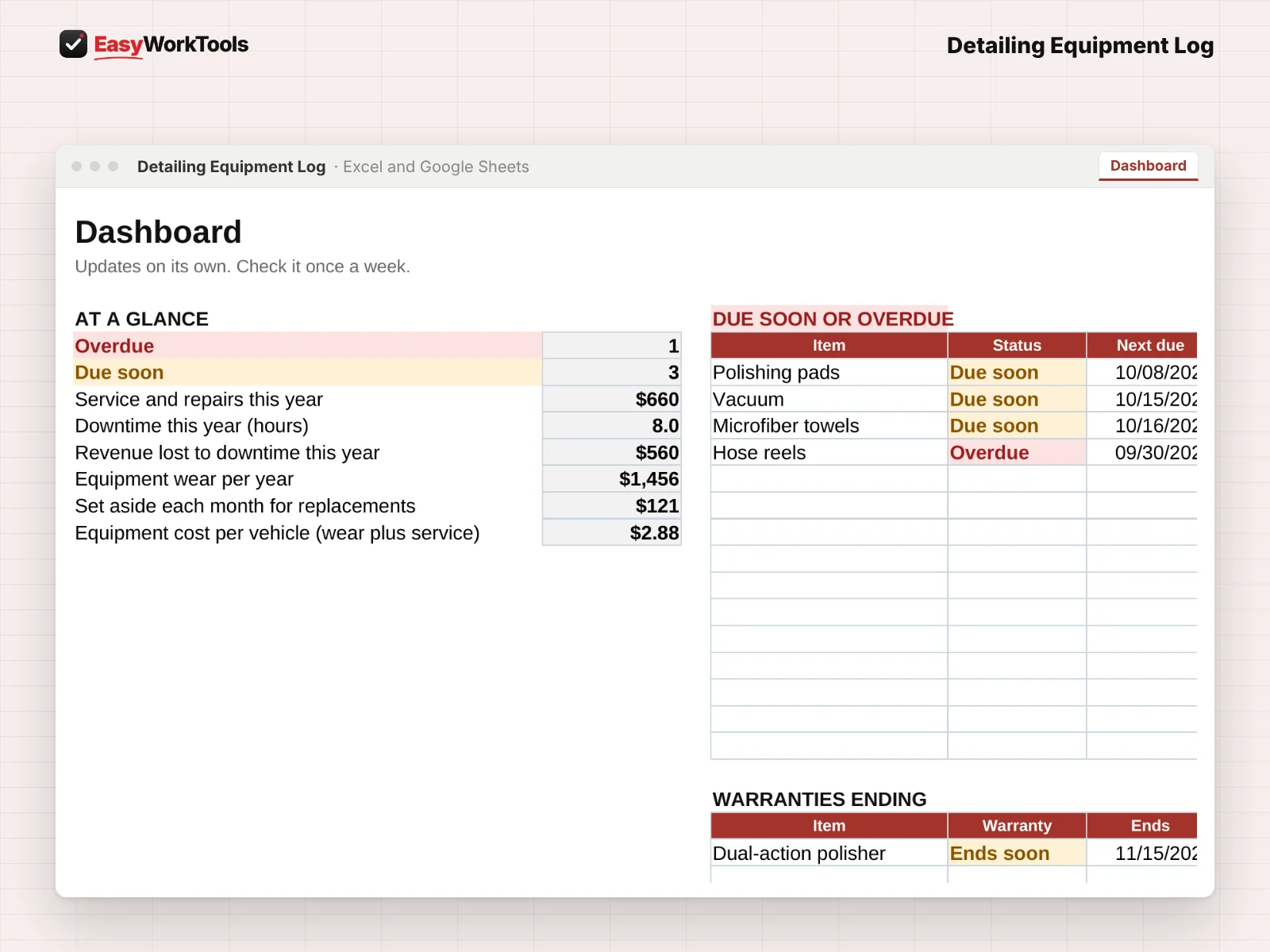Click the 10/08 next due date cell
This screenshot has height=952, width=1270.
coord(1142,372)
